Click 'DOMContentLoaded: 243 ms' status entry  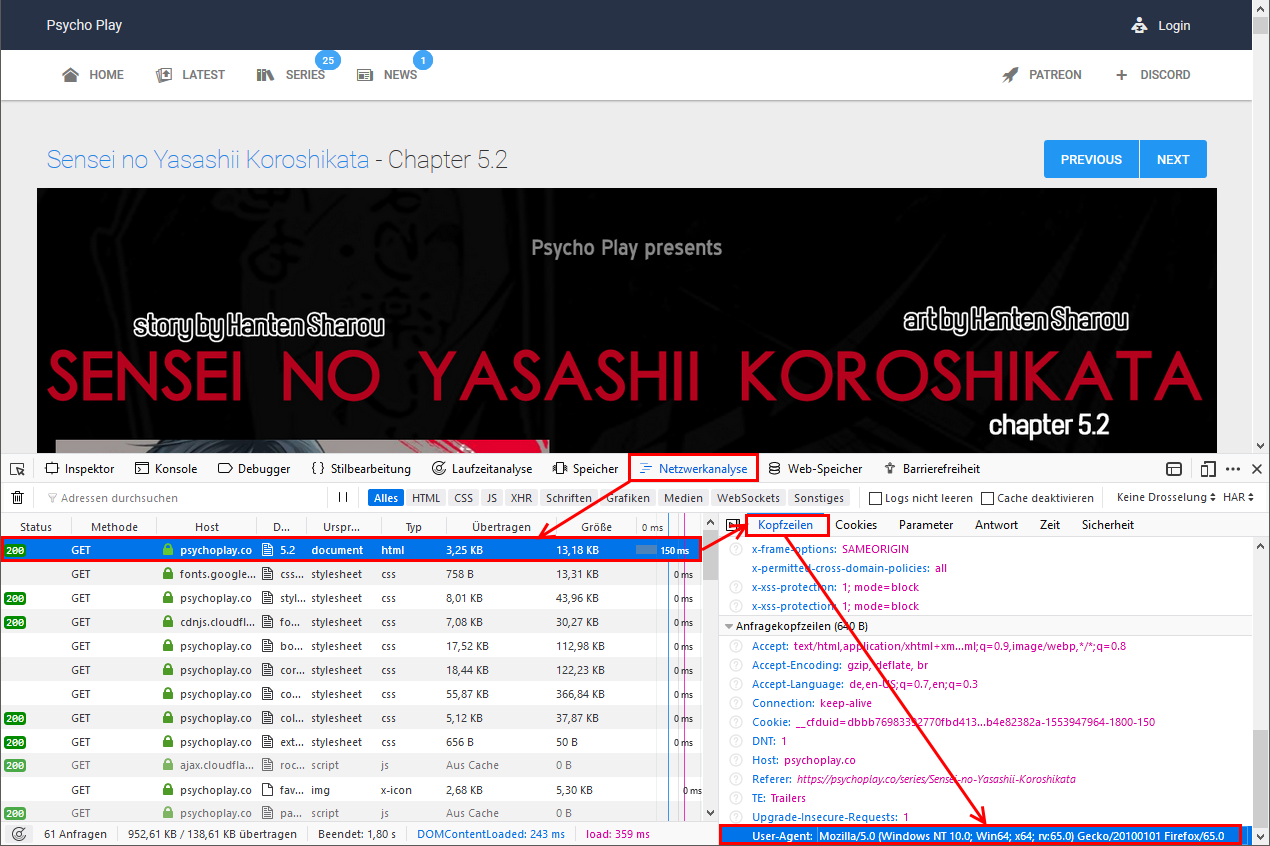pyautogui.click(x=491, y=834)
